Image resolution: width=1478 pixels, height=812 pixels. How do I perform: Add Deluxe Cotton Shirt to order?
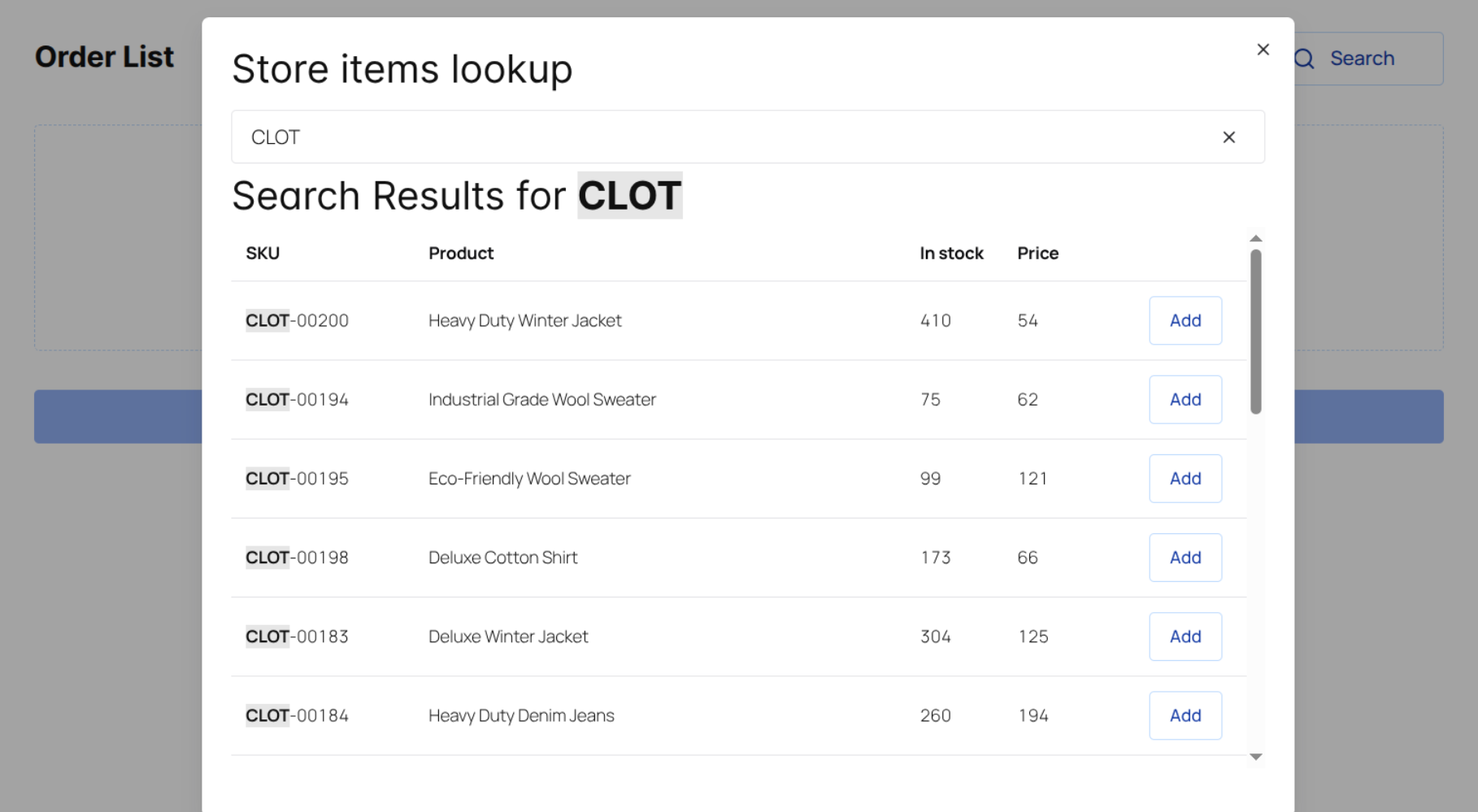point(1185,557)
